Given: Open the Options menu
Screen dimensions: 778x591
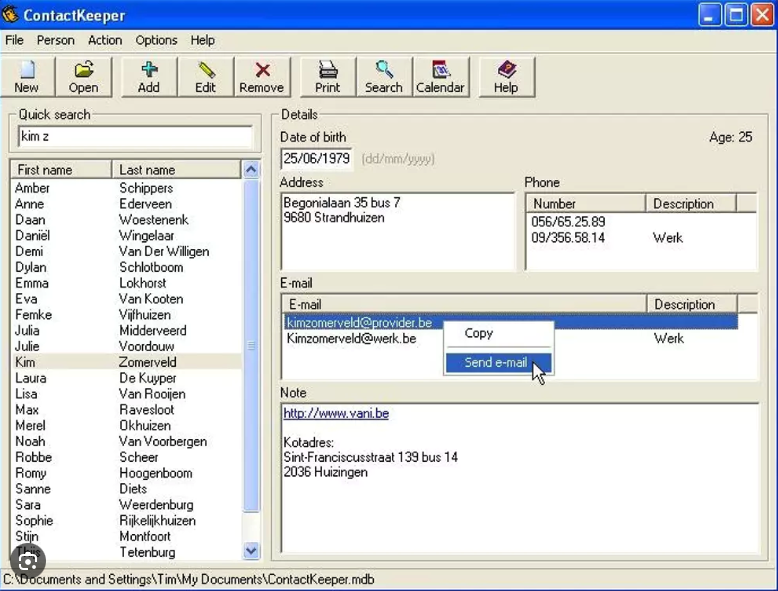Looking at the screenshot, I should [x=156, y=40].
